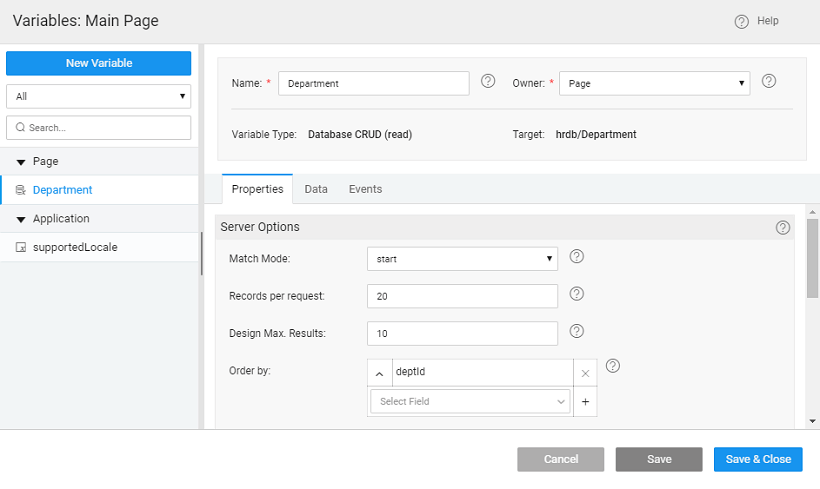Select supportedLocale variable in the list
Screen dimensions: 820x489
[74, 247]
